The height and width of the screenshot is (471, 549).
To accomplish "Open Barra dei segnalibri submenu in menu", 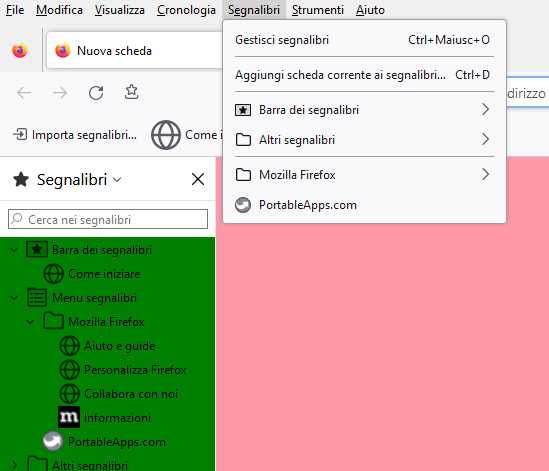I will (364, 110).
